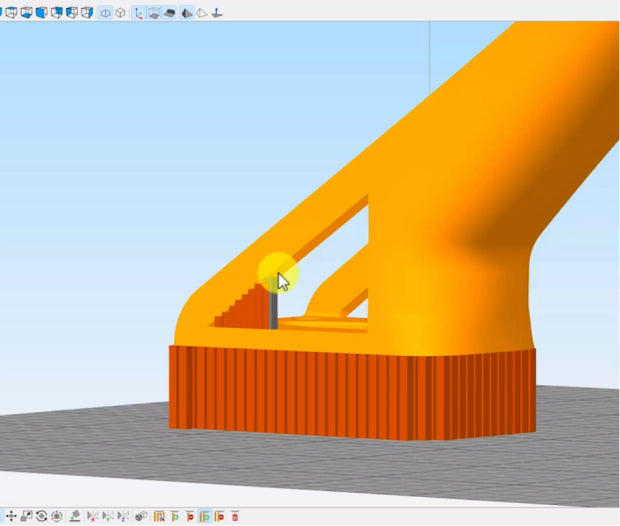Toggle the highlighted orthographic projection view icon
Image resolution: width=620 pixels, height=526 pixels.
click(105, 13)
